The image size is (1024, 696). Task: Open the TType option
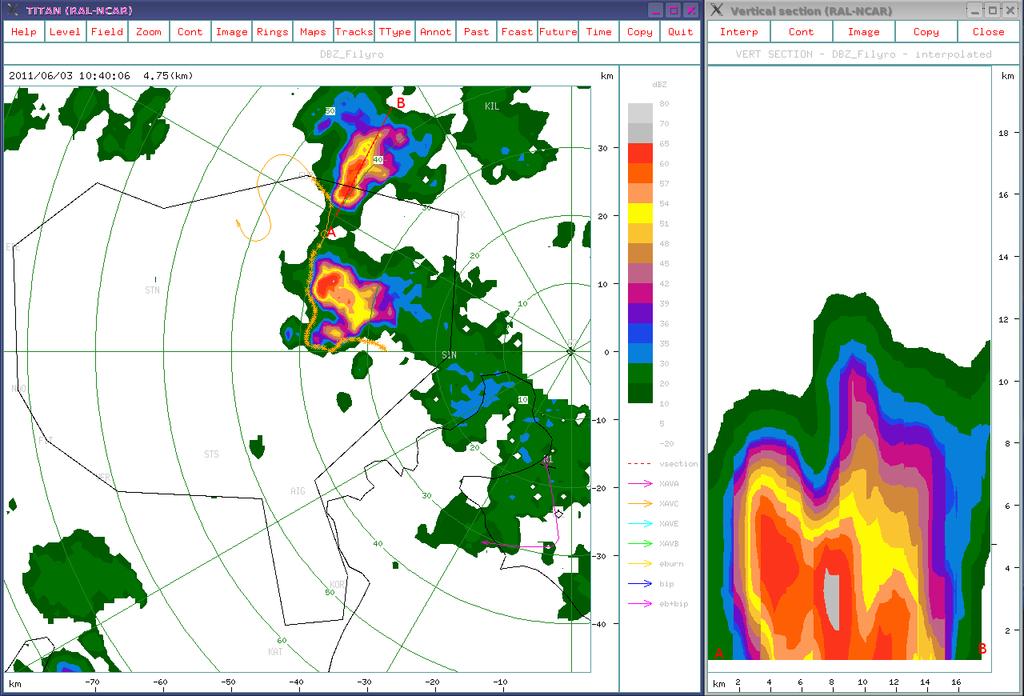click(x=394, y=31)
